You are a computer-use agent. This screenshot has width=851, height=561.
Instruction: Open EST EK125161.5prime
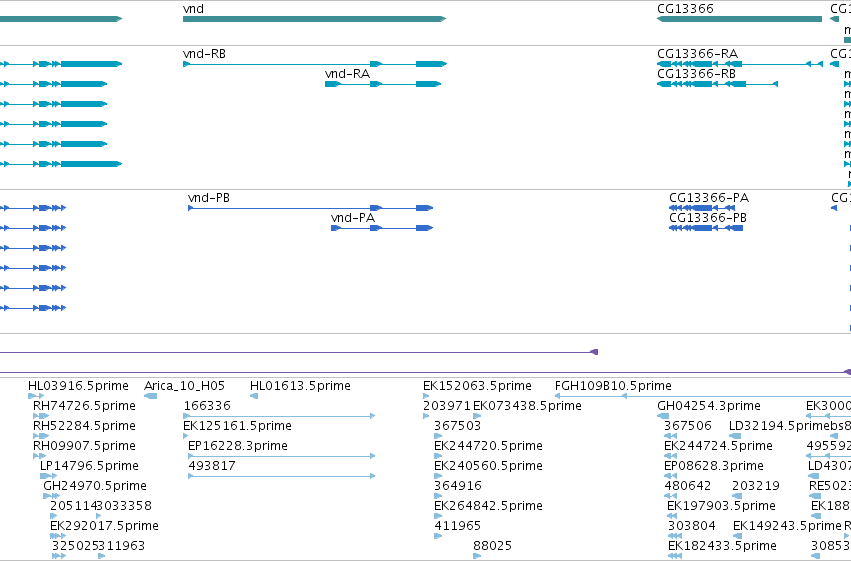[x=237, y=426]
